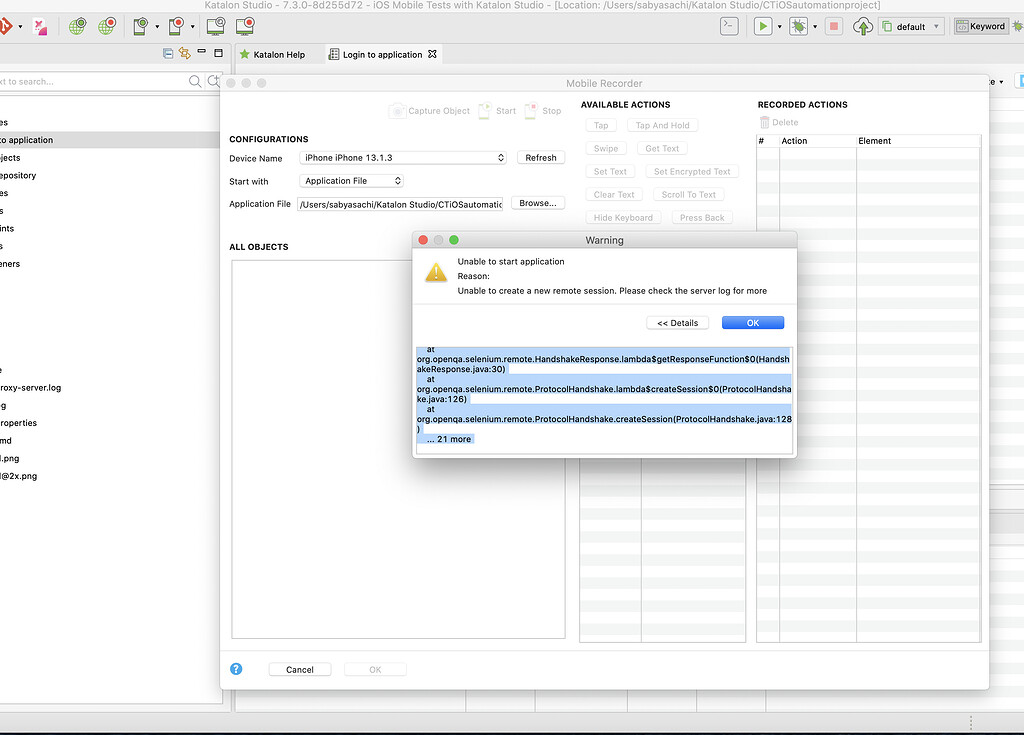Open the default profile selector
This screenshot has height=735, width=1024.
[x=910, y=26]
